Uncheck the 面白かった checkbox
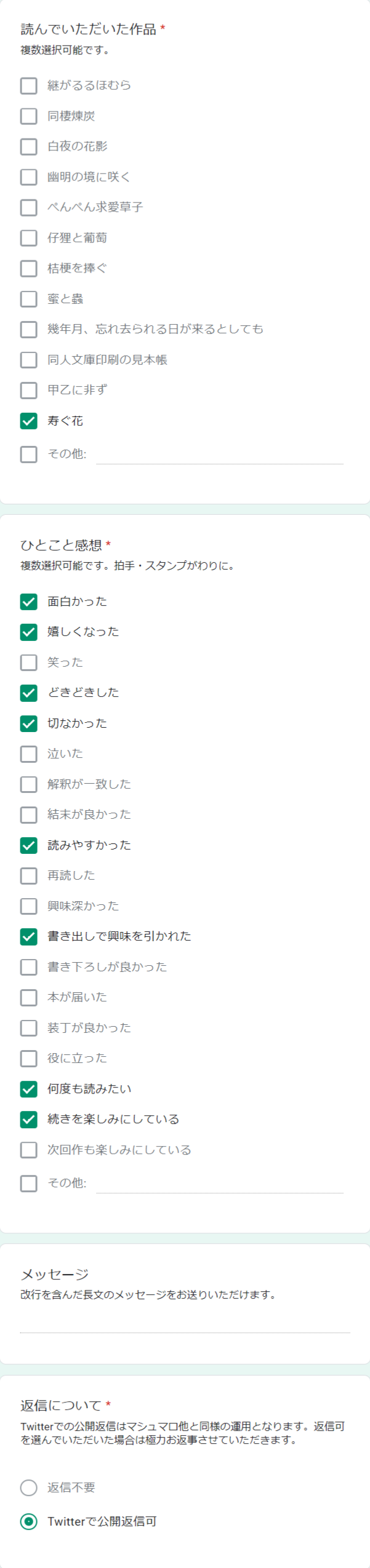The height and width of the screenshot is (1568, 370). 29,602
